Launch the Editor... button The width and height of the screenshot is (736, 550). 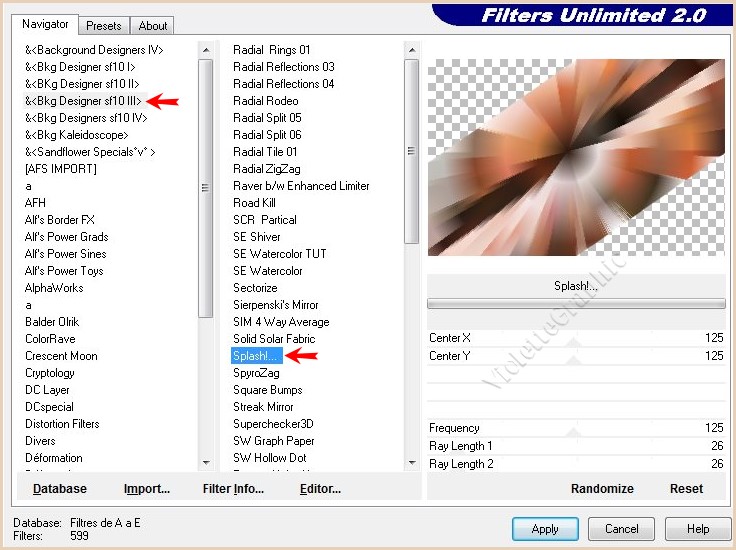point(320,489)
